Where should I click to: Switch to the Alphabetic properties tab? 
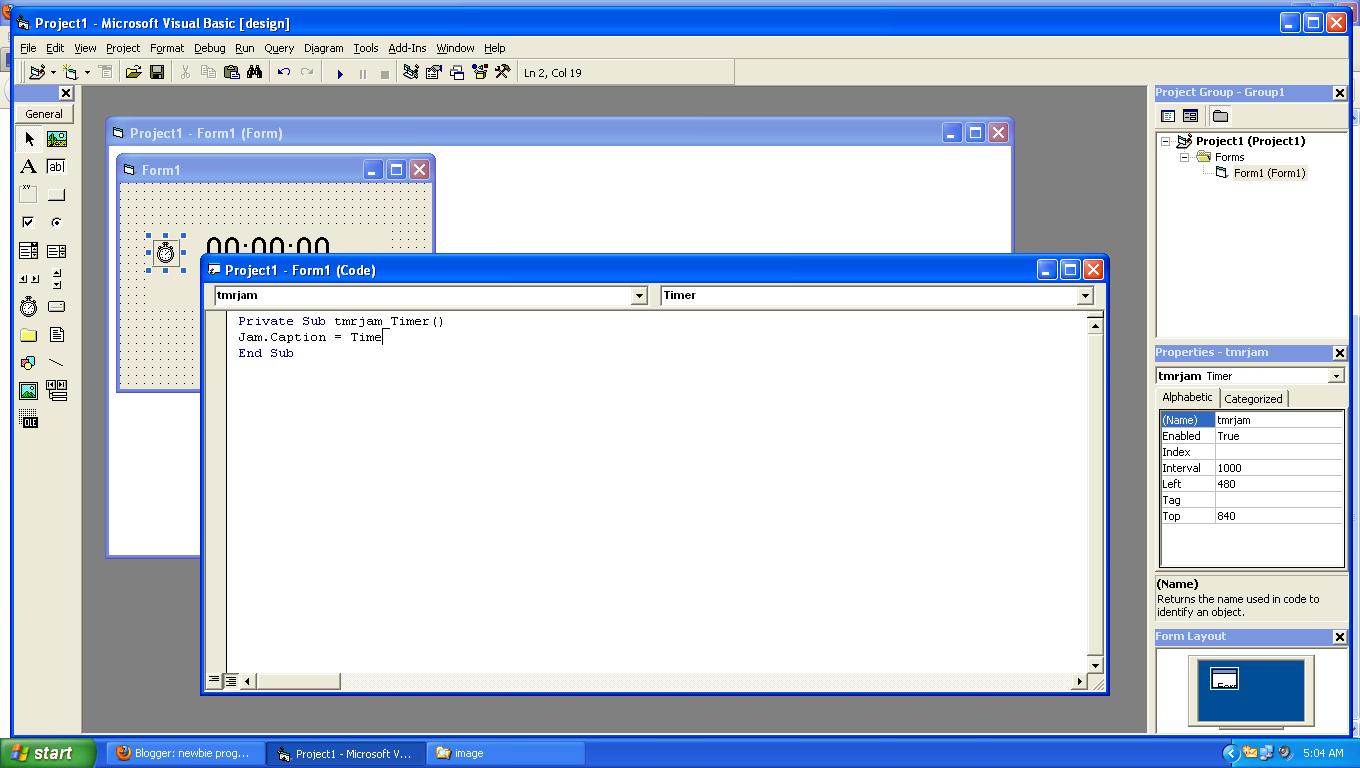tap(1187, 397)
